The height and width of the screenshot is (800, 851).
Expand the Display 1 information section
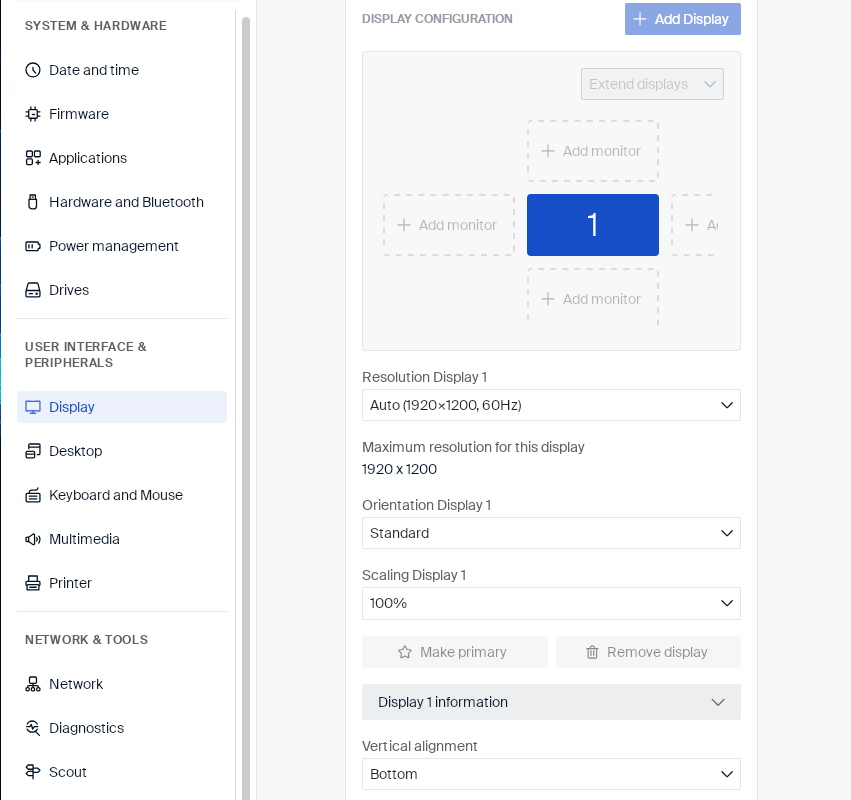pos(551,702)
